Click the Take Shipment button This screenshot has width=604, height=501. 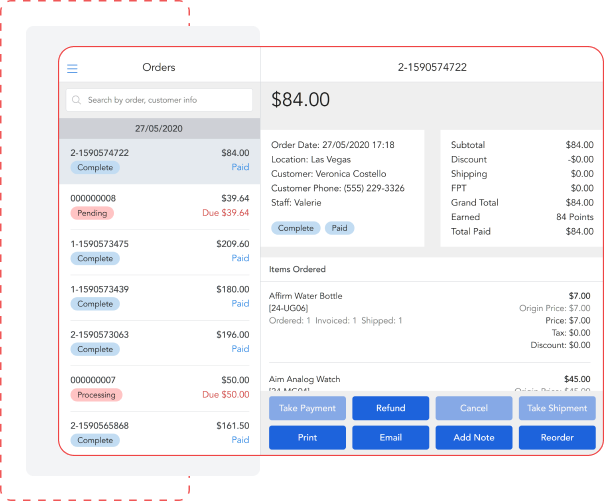(557, 408)
